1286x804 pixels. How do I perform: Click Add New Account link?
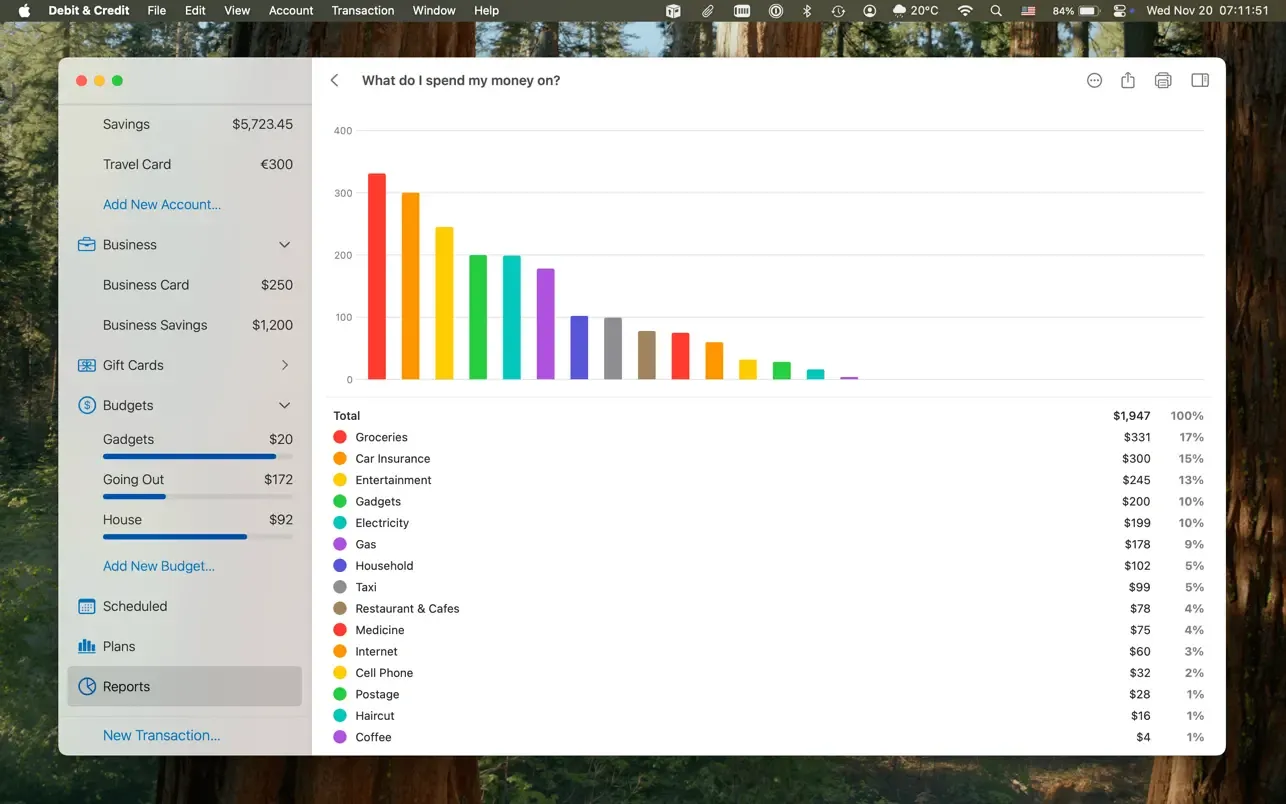[x=162, y=204]
